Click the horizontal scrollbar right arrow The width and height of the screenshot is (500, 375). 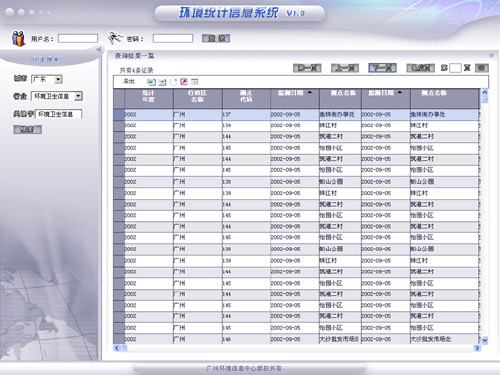tap(477, 348)
